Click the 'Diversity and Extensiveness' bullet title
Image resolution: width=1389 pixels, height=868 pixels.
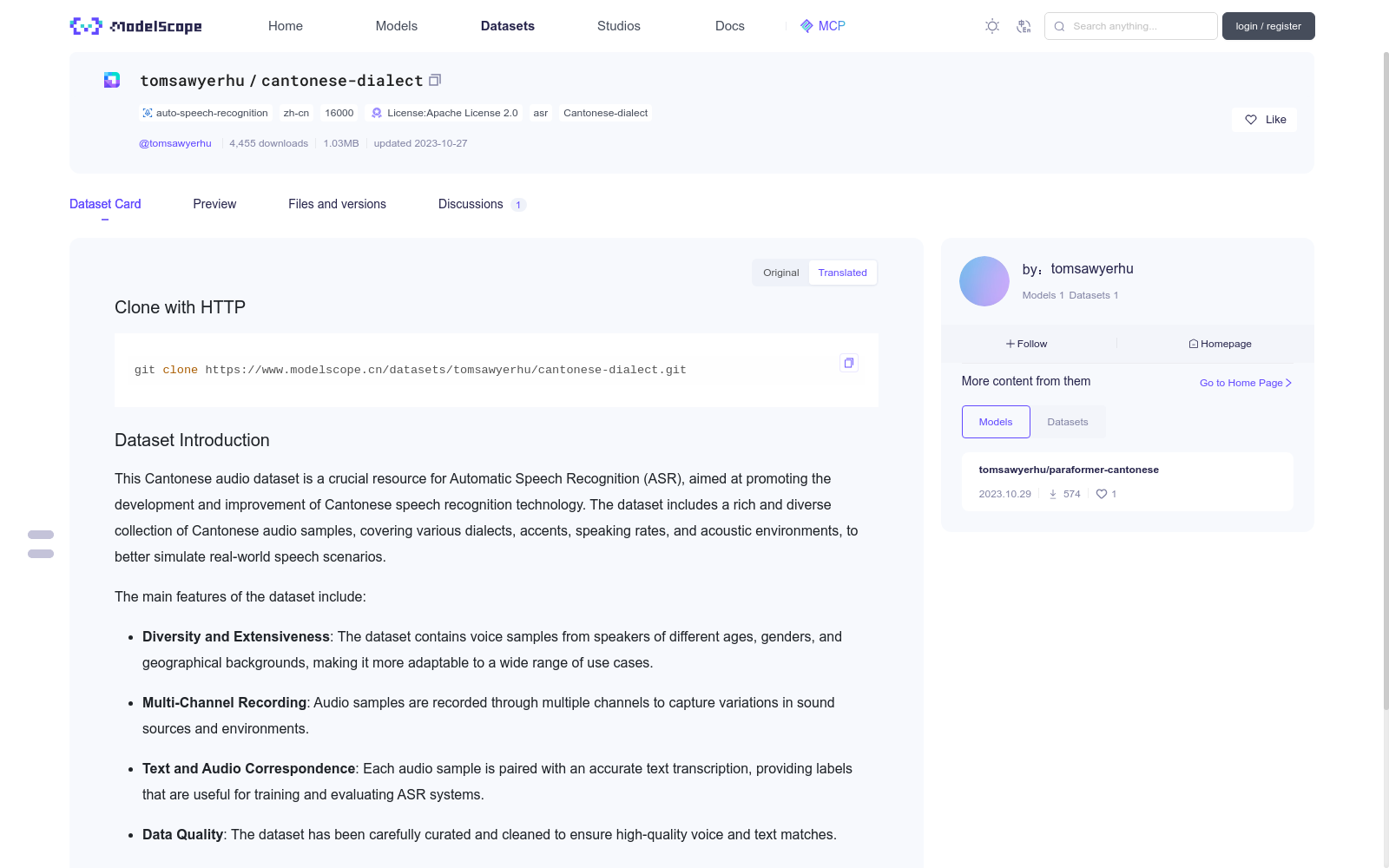[236, 636]
